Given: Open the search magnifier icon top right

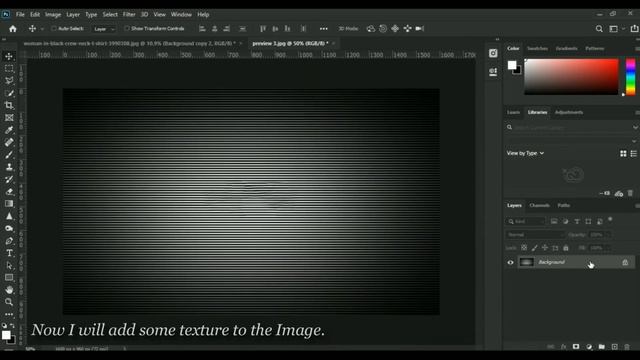Looking at the screenshot, I should tap(599, 29).
